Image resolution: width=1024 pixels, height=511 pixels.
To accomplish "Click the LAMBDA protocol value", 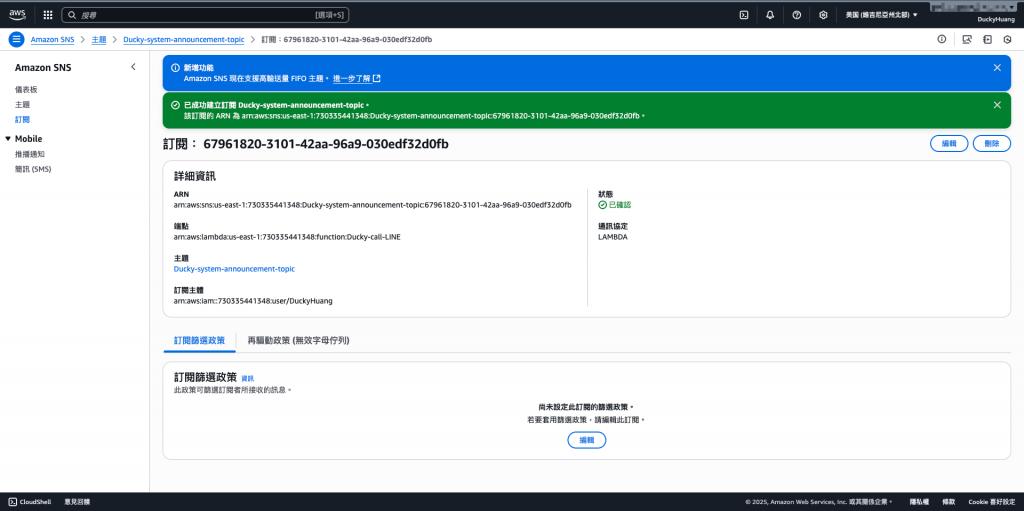I will point(613,237).
